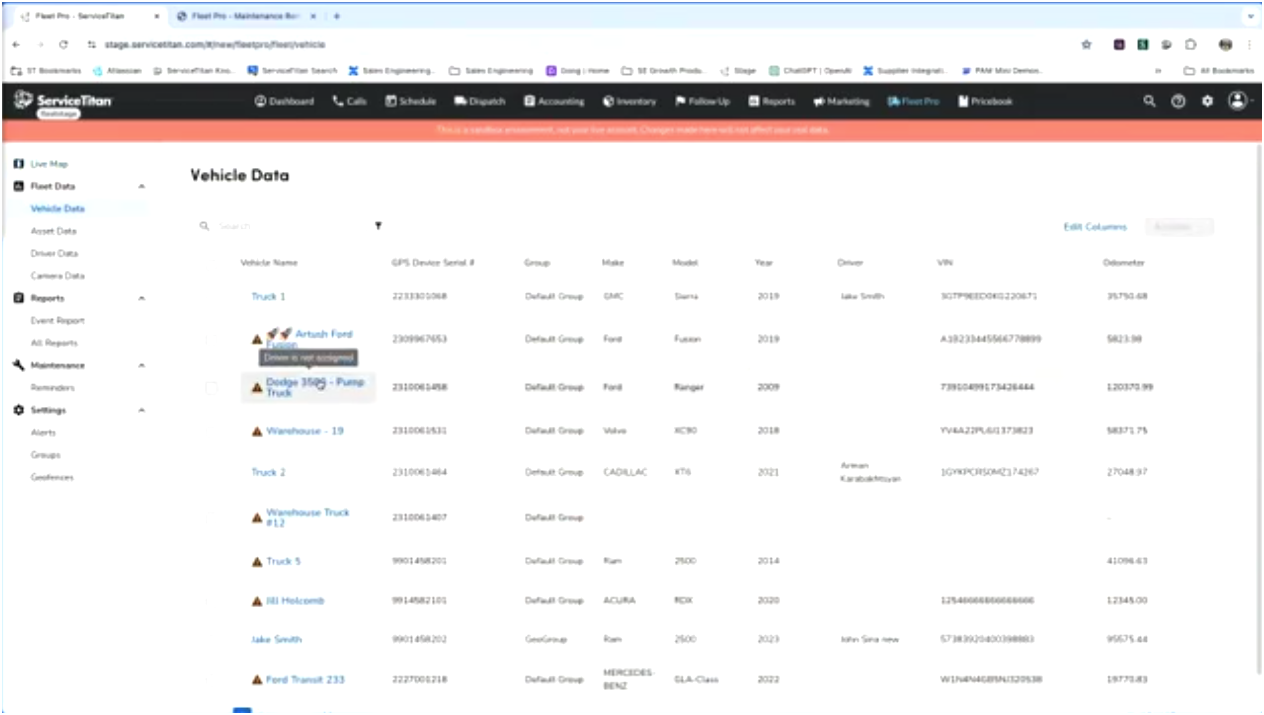Switch to Fleet Pro Maintenance browser tab
Screen dimensions: 1264x715
click(x=245, y=17)
